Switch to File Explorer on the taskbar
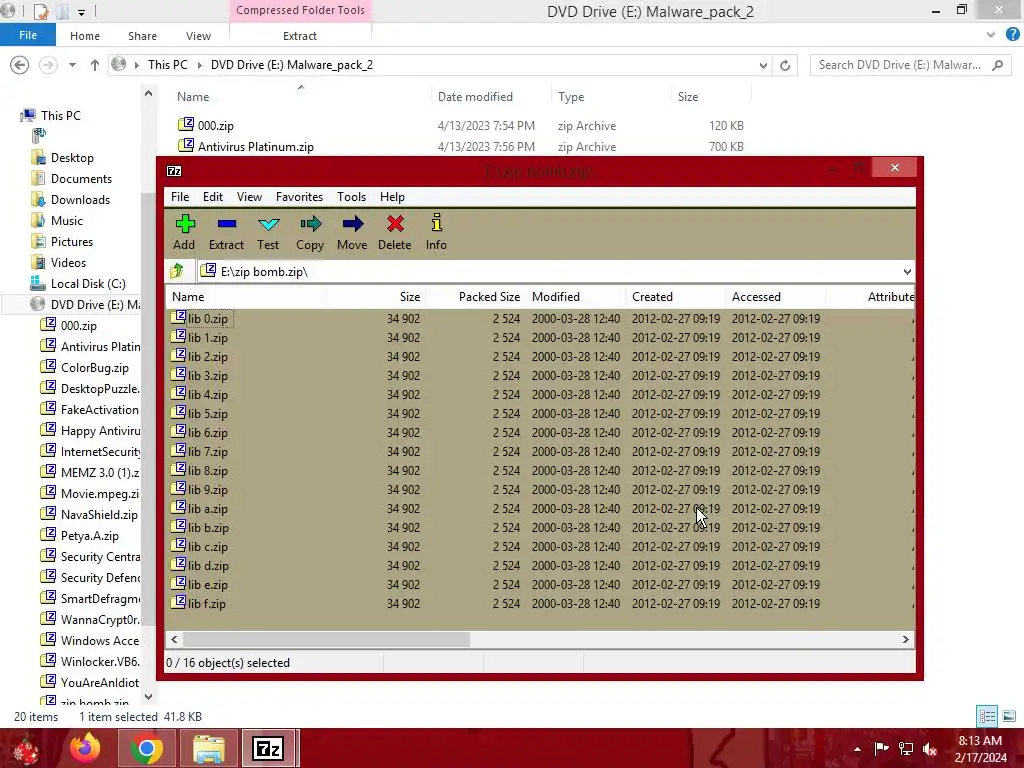 [x=208, y=748]
